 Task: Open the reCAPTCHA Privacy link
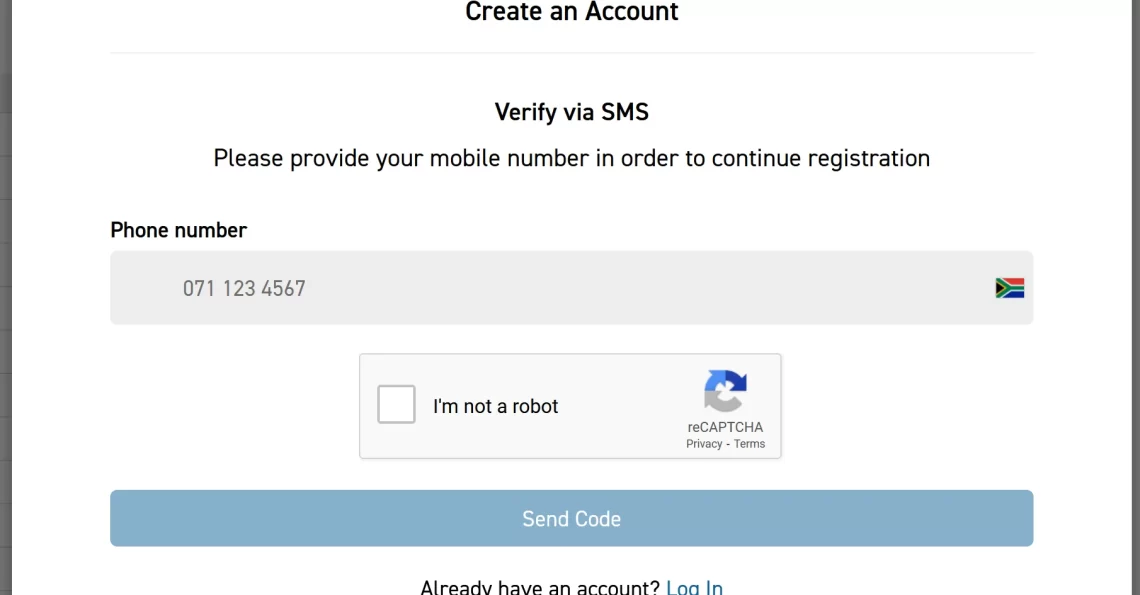click(704, 444)
